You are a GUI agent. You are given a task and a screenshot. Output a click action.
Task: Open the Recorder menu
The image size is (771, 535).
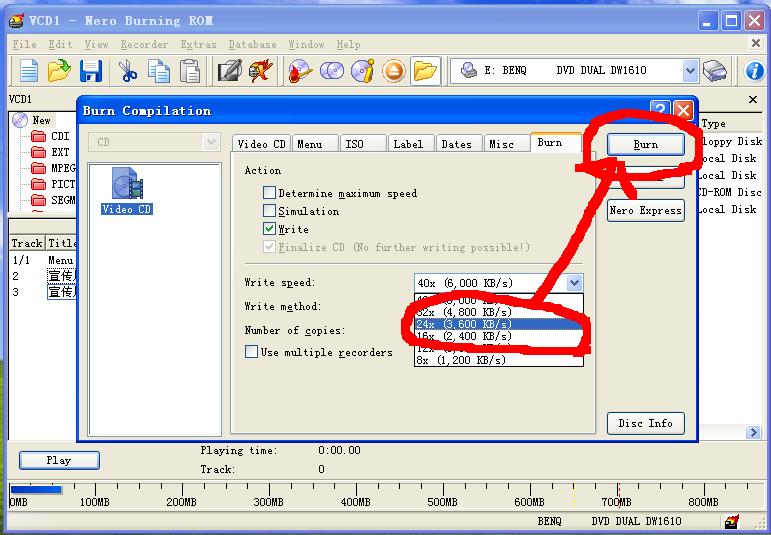pyautogui.click(x=144, y=44)
